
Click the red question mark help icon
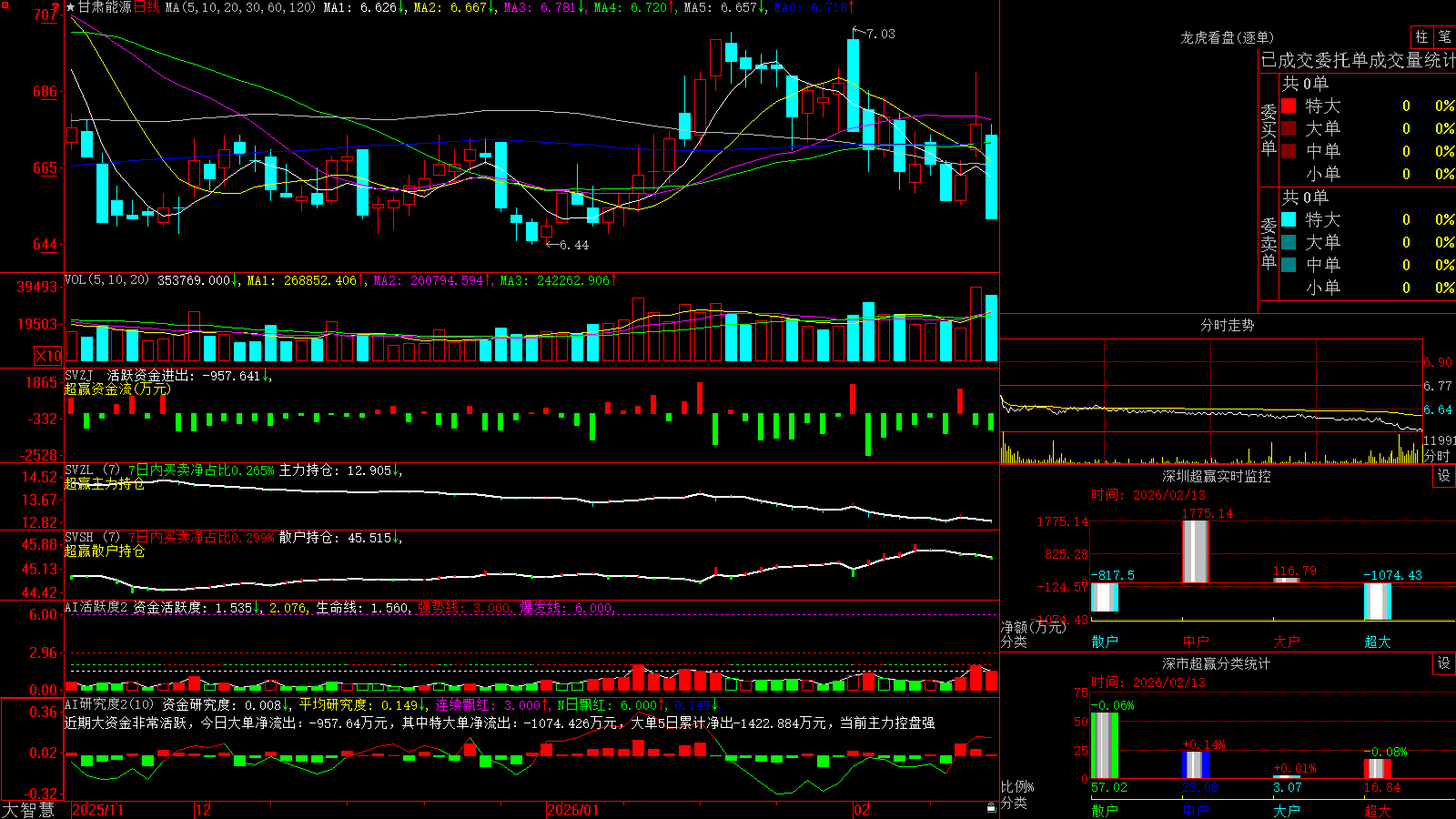click(x=56, y=8)
